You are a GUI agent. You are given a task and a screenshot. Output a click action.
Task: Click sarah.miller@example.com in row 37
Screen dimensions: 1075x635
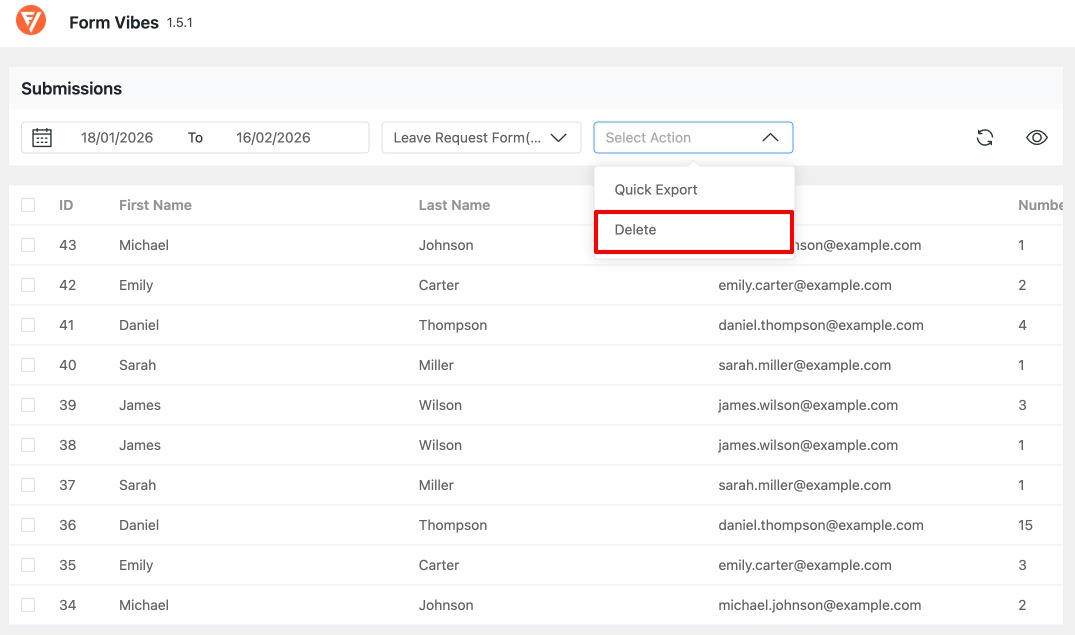click(x=805, y=485)
